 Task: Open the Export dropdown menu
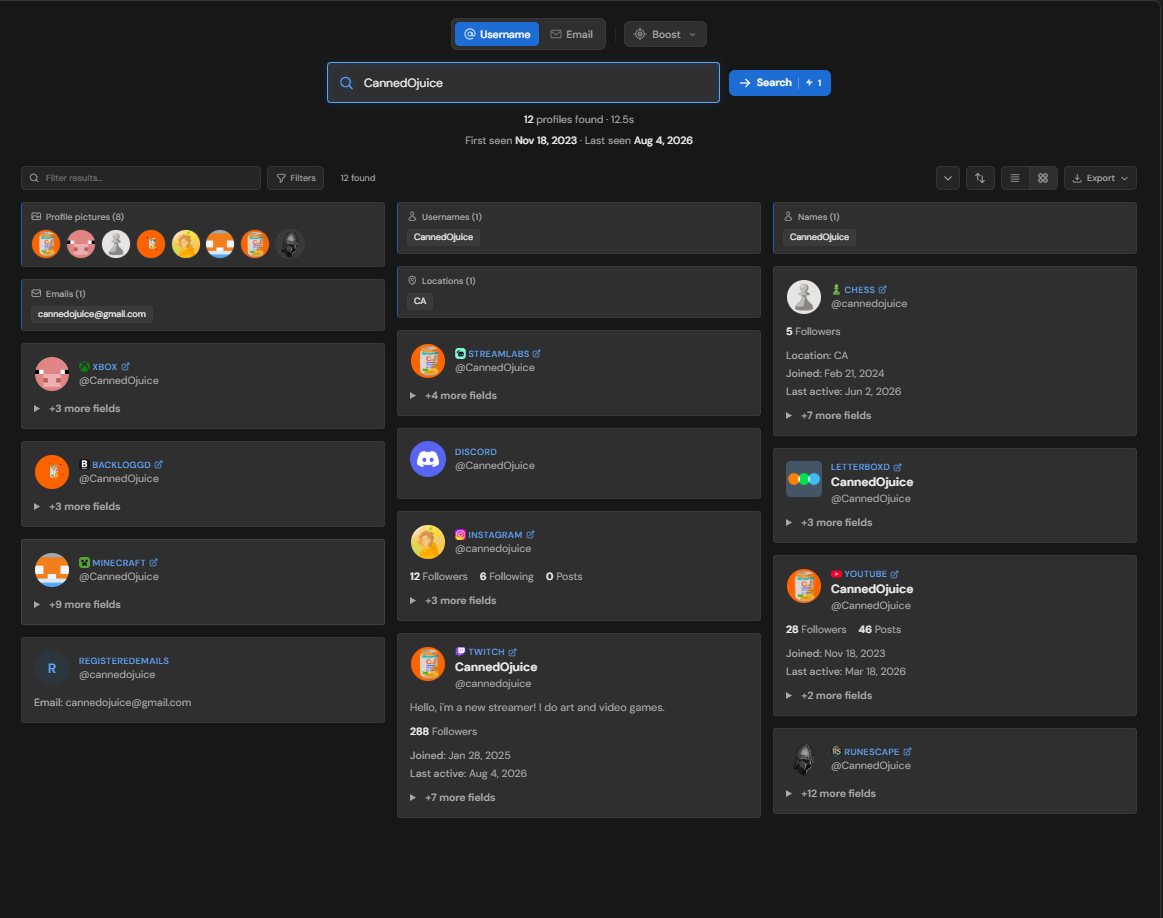1100,178
